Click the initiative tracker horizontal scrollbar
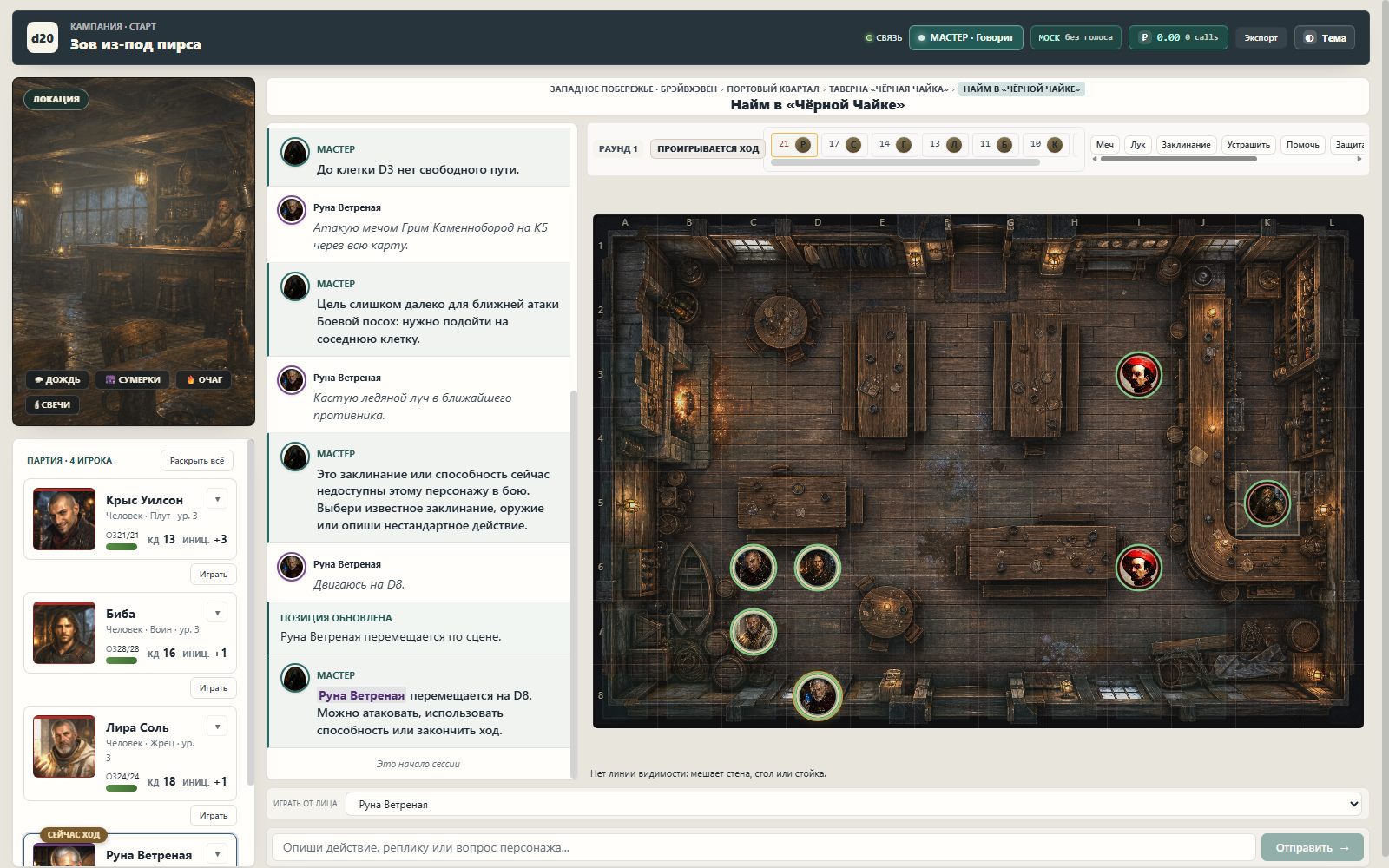Image resolution: width=1389 pixels, height=868 pixels. tap(905, 162)
